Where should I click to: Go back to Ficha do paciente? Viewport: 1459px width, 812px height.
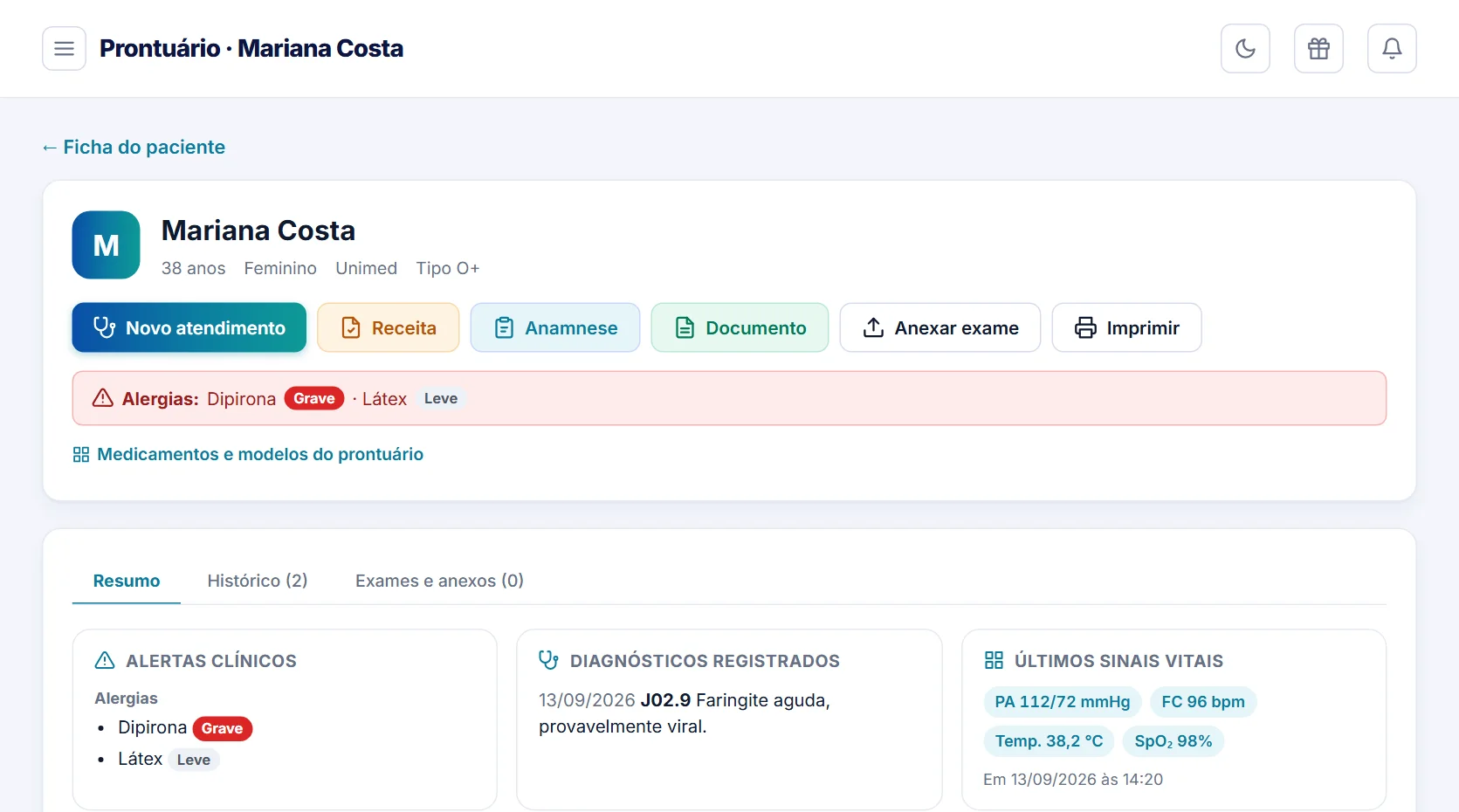coord(134,147)
